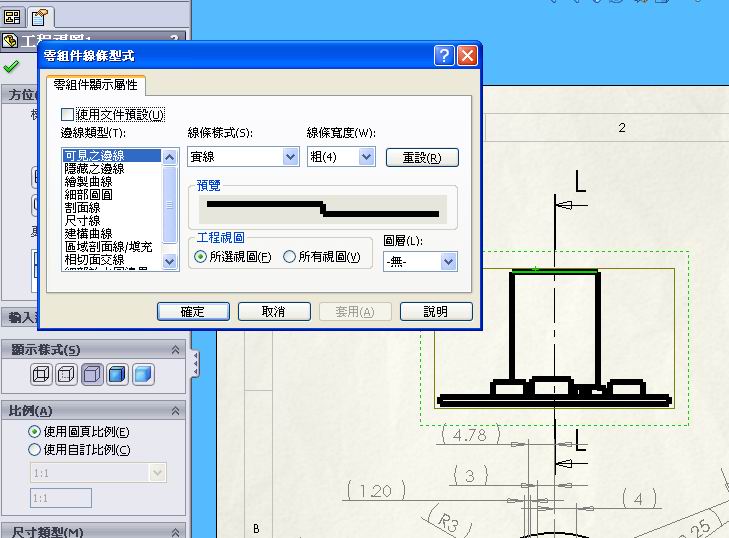Click the 4.78 dimension in drawing
729x538 pixels.
point(470,435)
